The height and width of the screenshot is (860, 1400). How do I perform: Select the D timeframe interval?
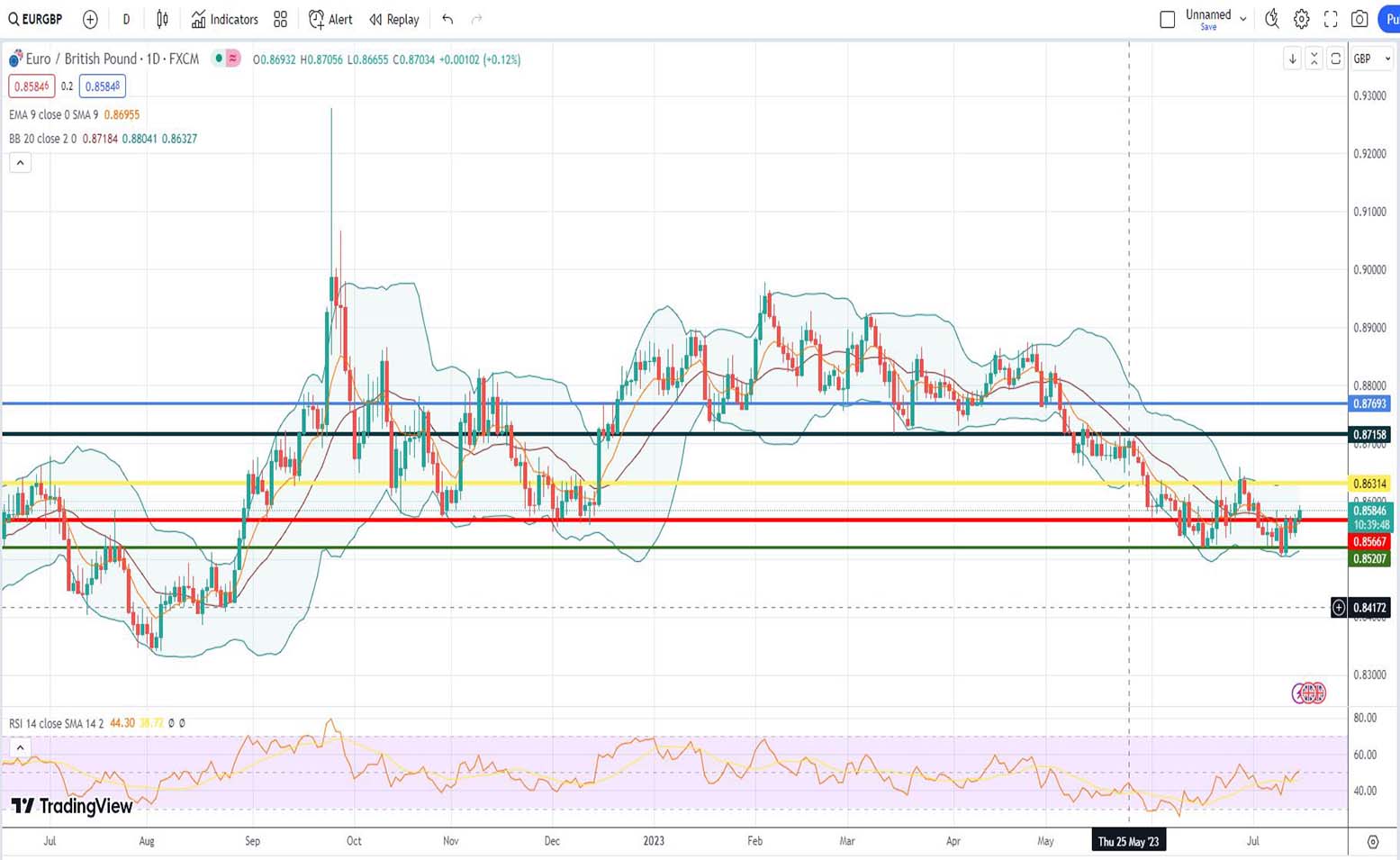click(x=126, y=19)
